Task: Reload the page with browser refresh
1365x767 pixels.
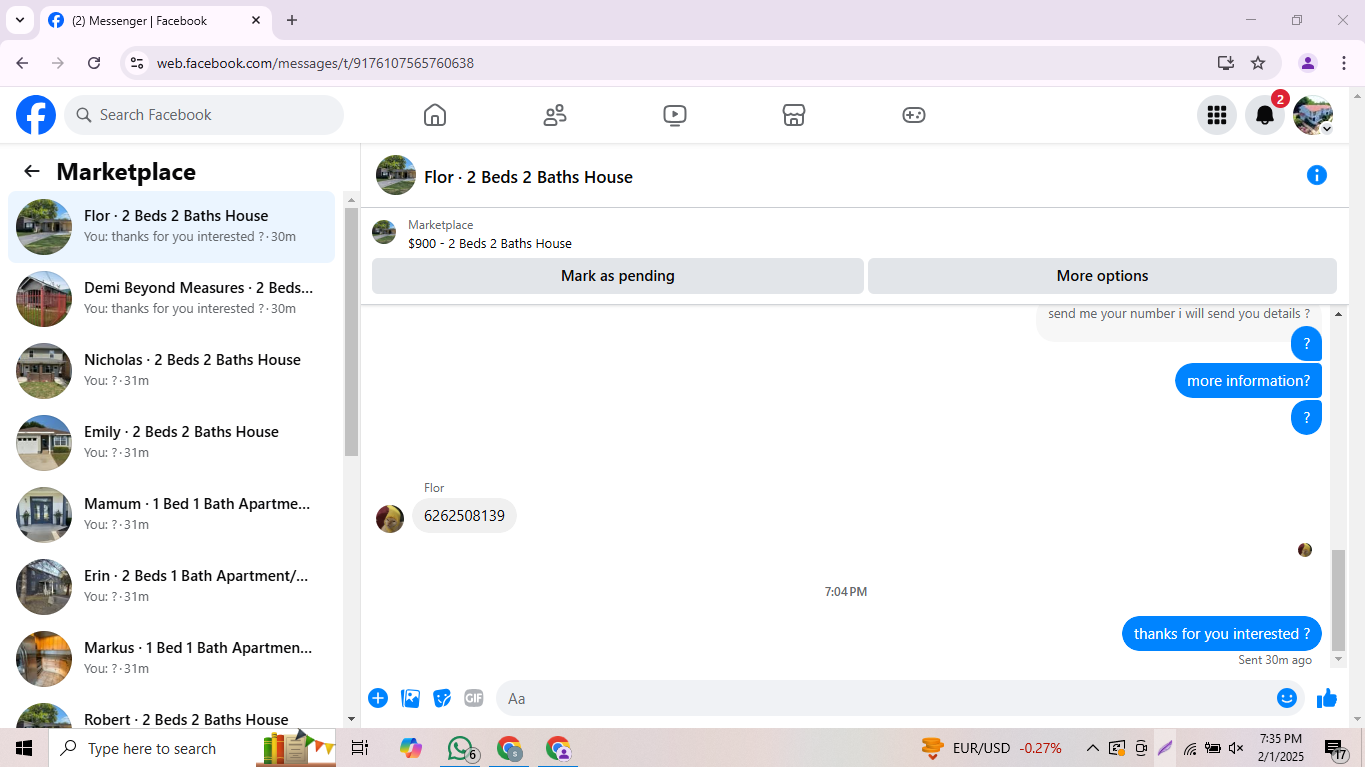Action: [x=94, y=63]
